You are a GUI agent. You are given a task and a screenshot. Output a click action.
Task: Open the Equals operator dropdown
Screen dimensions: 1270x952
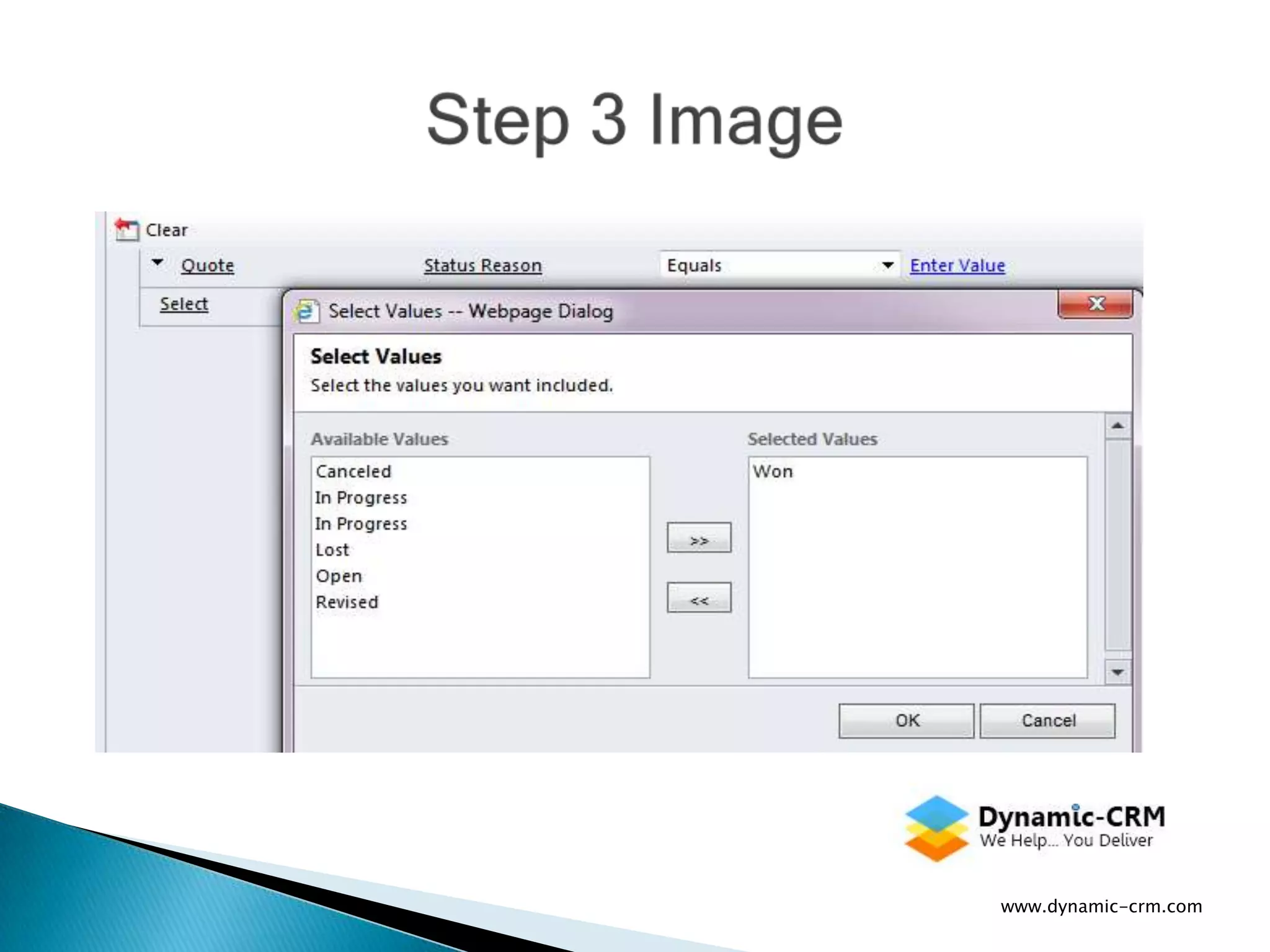(887, 265)
